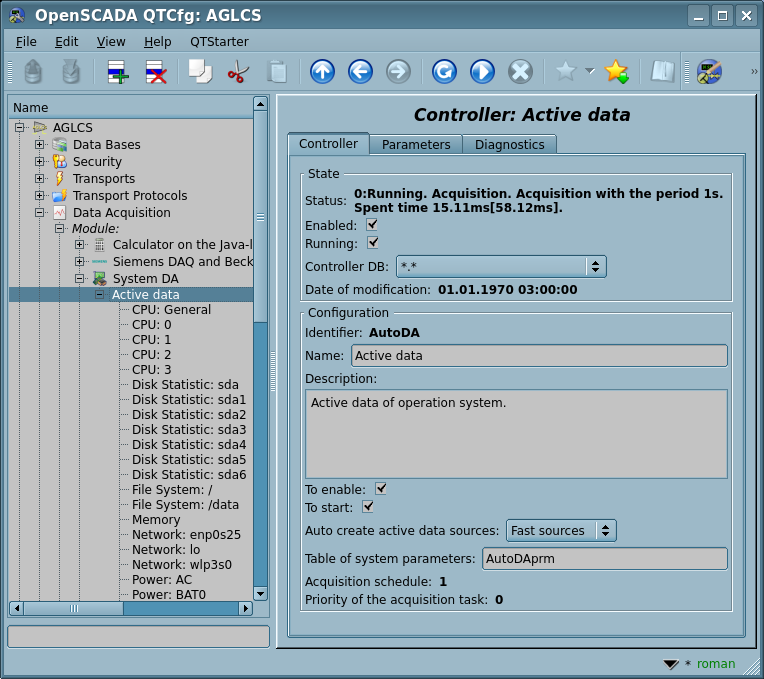Open the Controller DB combo box
764x679 pixels.
pyautogui.click(x=501, y=266)
